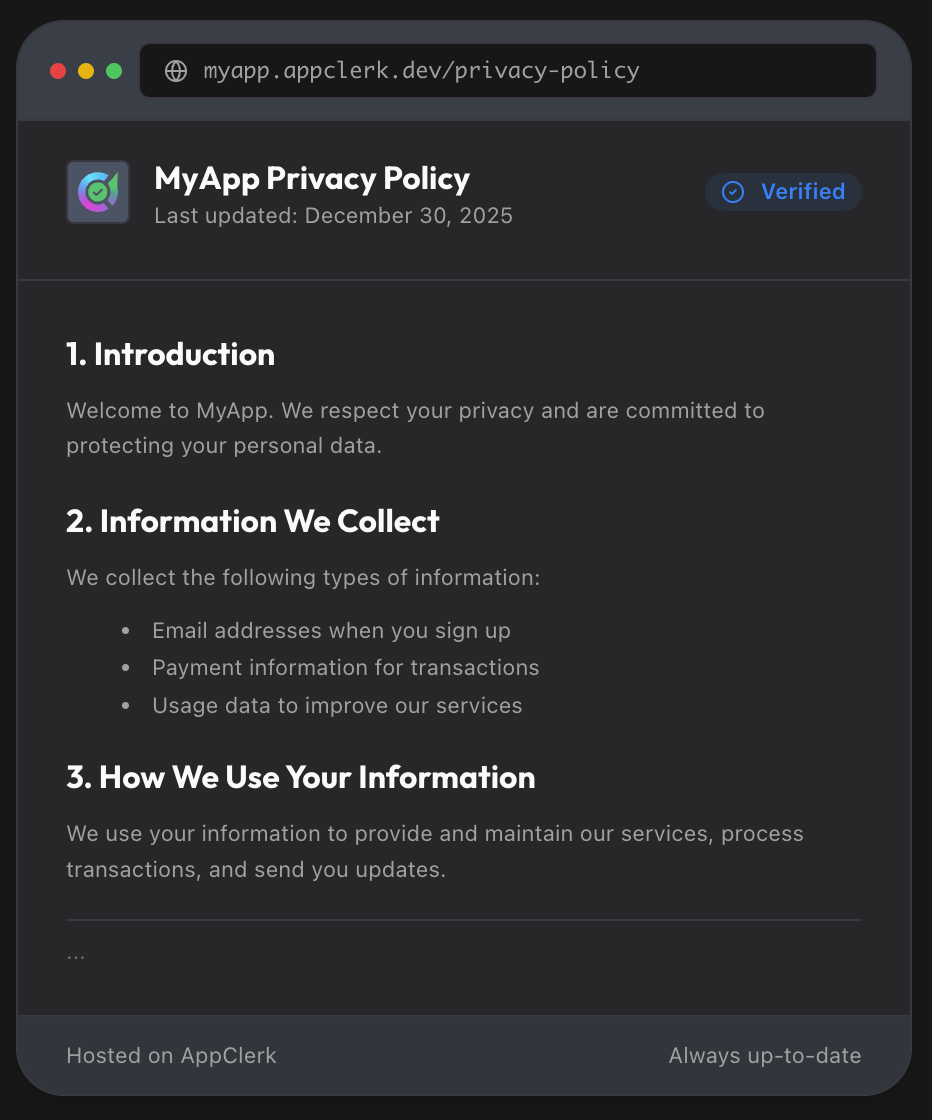The height and width of the screenshot is (1120, 932).
Task: Select the circular check emblem in the app logo
Action: click(97, 191)
